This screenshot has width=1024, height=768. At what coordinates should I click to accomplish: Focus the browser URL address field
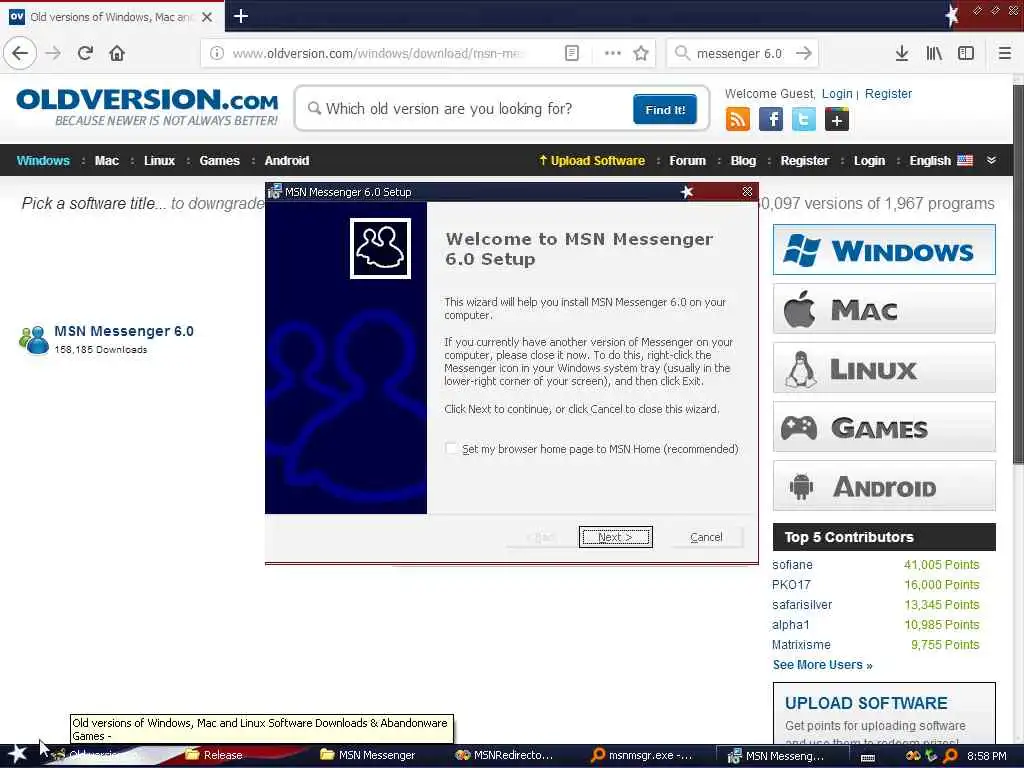[x=392, y=53]
